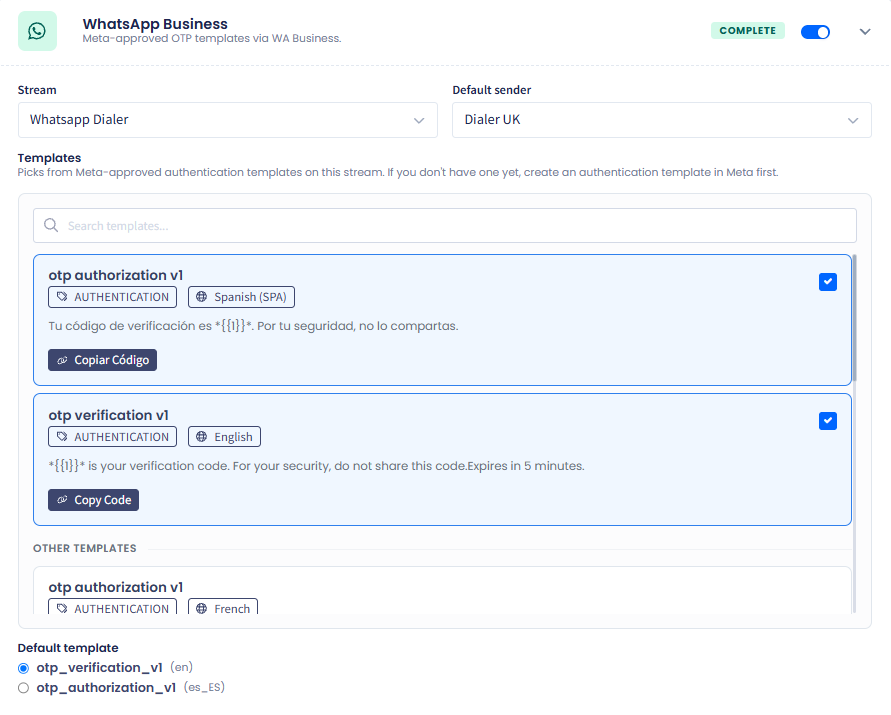The height and width of the screenshot is (715, 891).
Task: Select the otp_verification_v1 default template radio
Action: coord(23,668)
